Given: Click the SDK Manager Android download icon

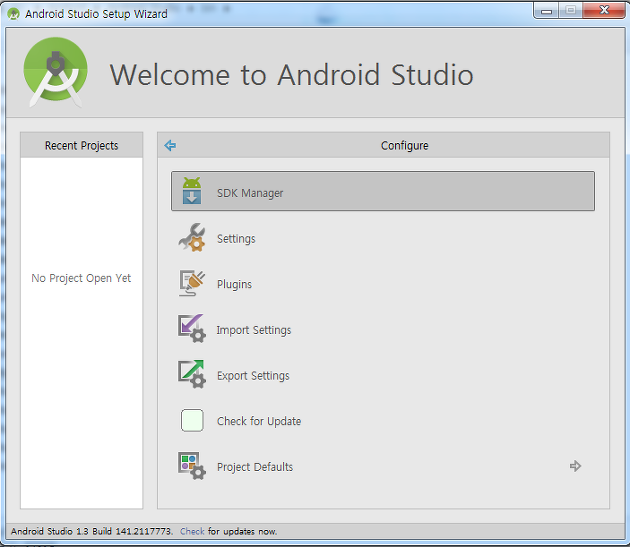Looking at the screenshot, I should (x=192, y=191).
